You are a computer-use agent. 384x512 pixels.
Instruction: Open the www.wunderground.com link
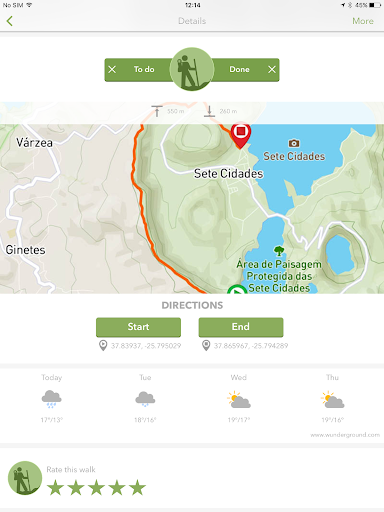point(345,435)
